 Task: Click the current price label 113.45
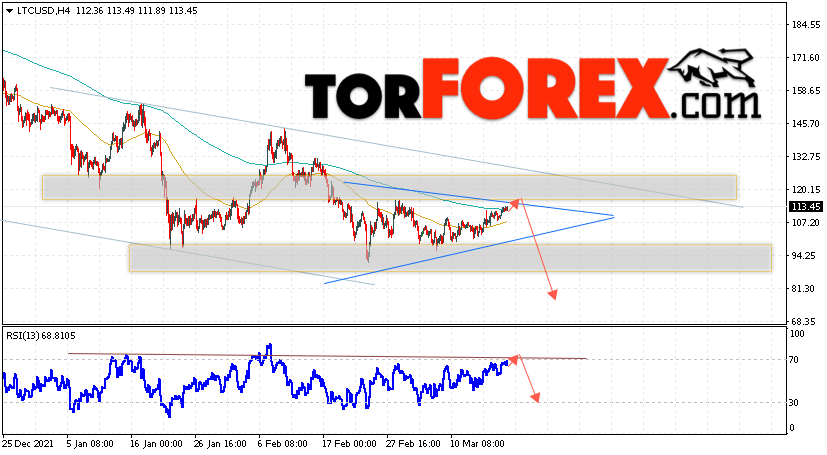click(x=806, y=207)
